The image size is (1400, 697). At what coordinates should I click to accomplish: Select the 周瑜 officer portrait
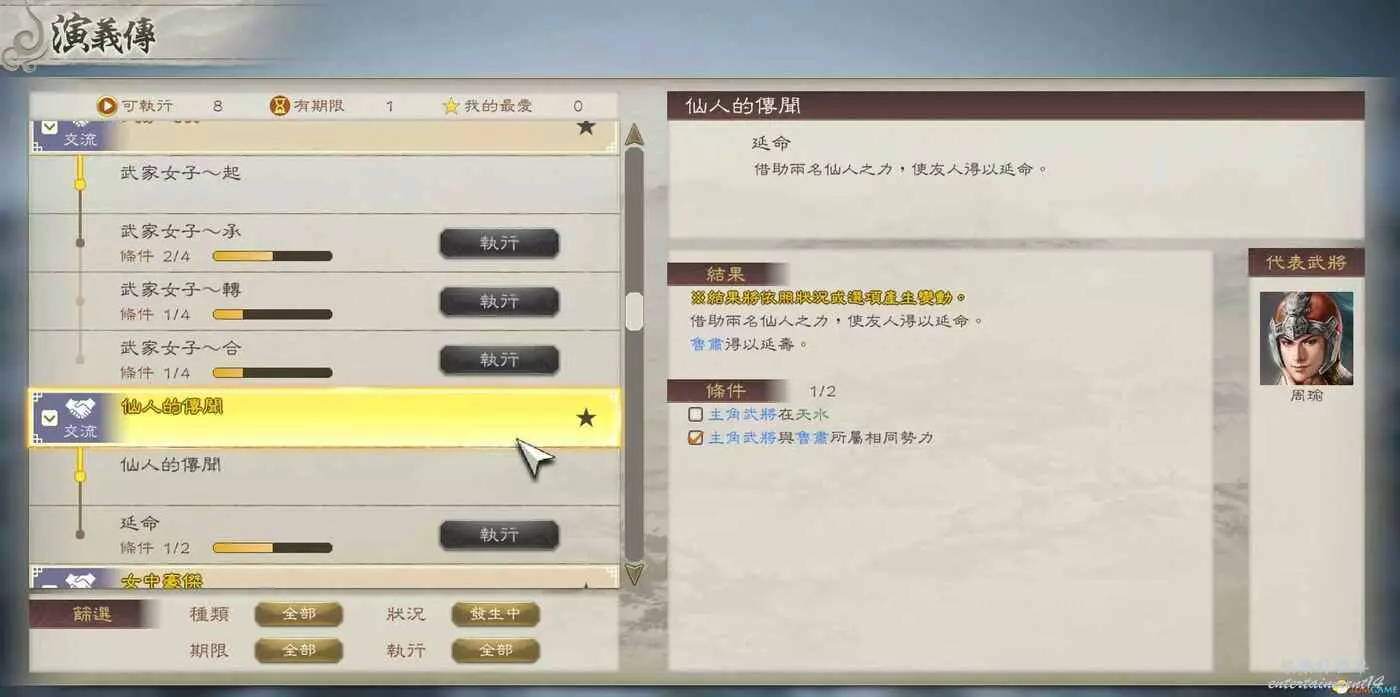point(1306,338)
